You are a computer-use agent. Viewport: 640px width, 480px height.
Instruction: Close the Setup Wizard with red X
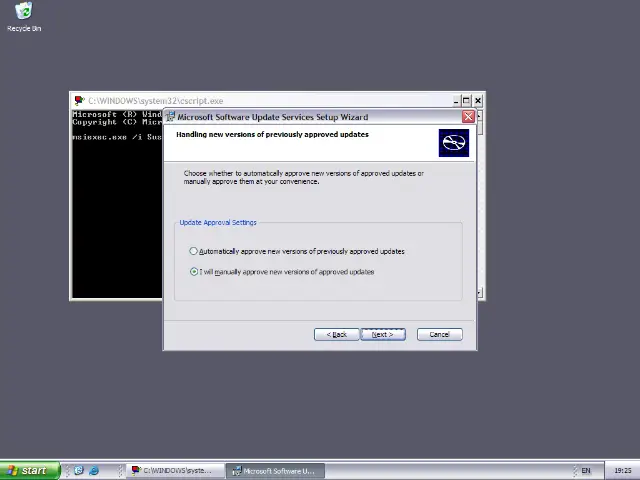click(x=468, y=117)
